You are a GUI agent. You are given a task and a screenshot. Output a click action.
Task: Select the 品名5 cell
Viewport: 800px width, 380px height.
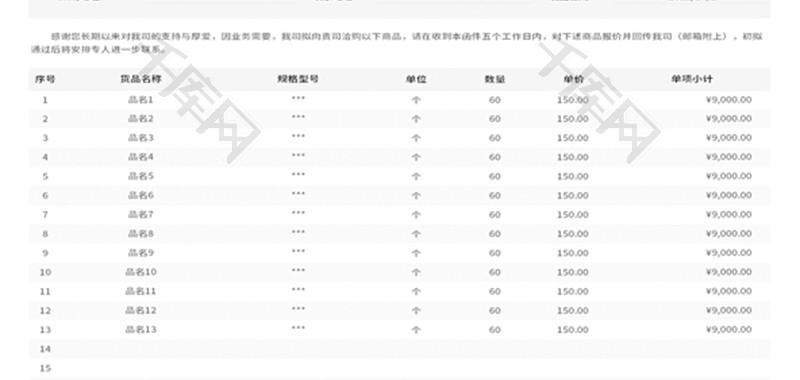(x=141, y=176)
